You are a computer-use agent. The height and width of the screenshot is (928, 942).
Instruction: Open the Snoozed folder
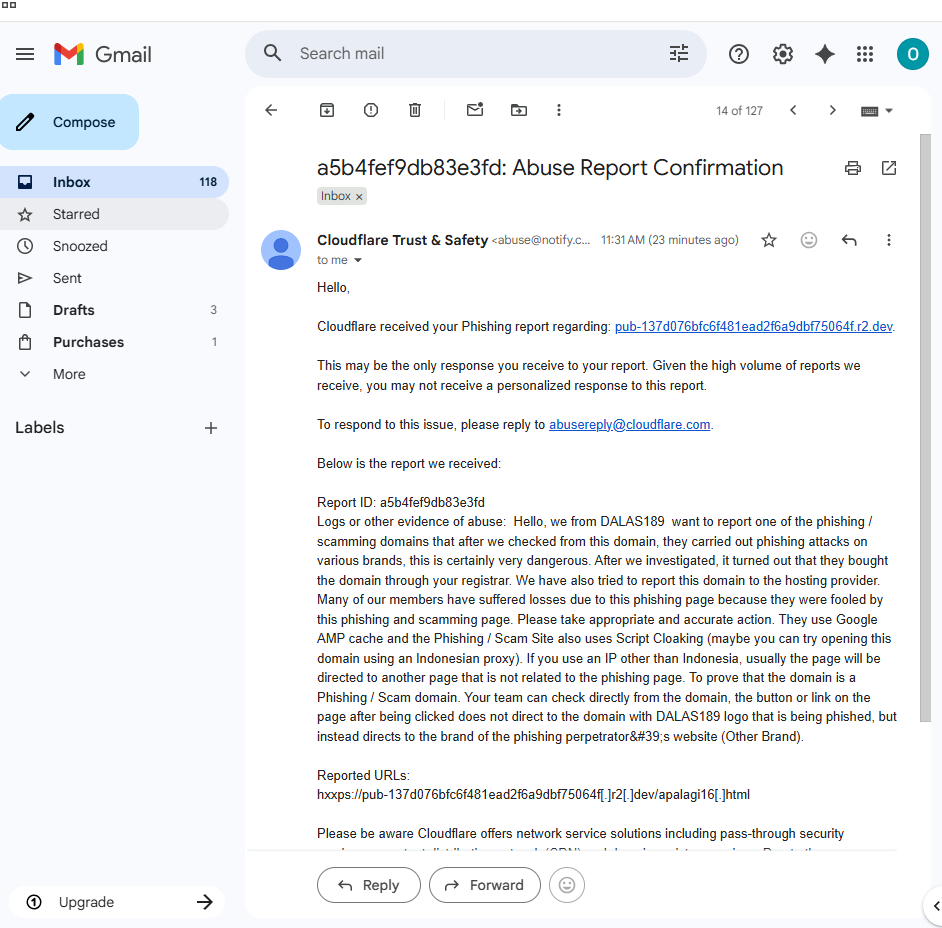(x=114, y=246)
